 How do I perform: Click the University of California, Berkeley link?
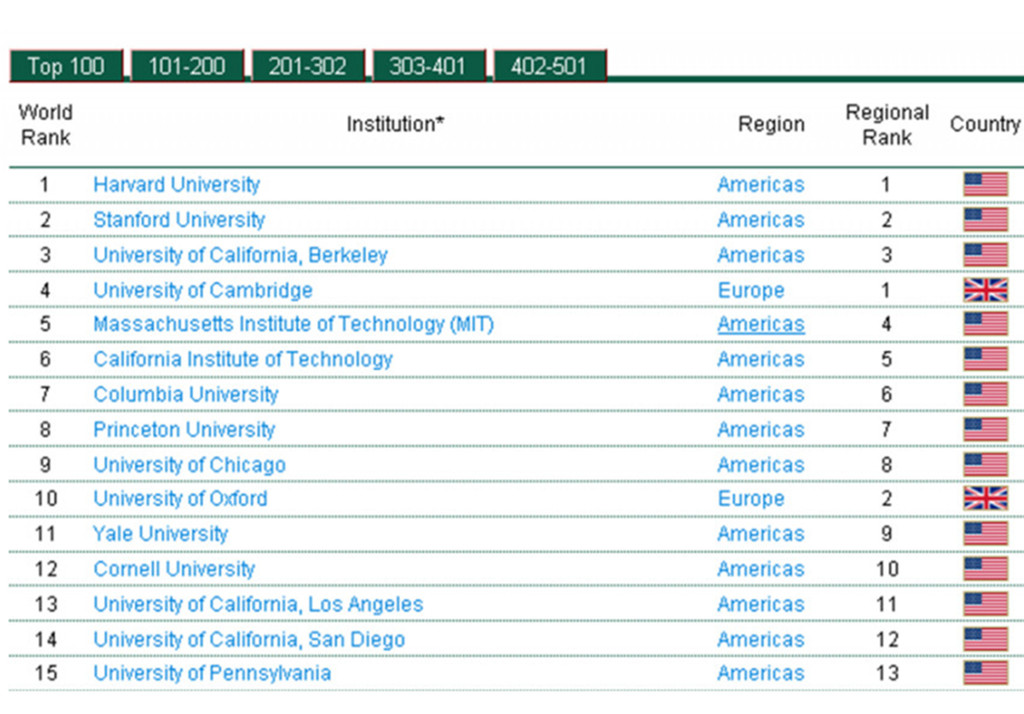click(x=240, y=255)
